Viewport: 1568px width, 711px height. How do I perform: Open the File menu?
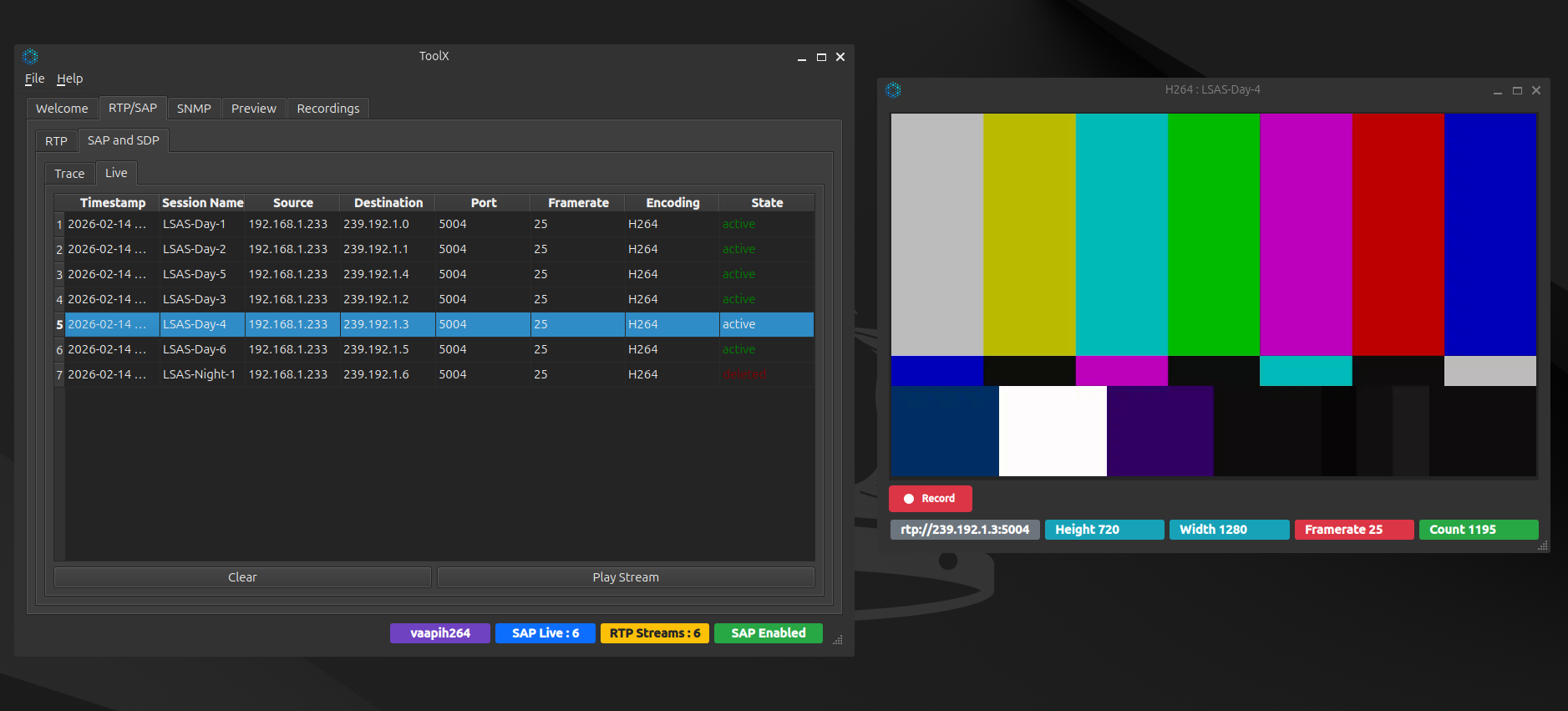(34, 79)
